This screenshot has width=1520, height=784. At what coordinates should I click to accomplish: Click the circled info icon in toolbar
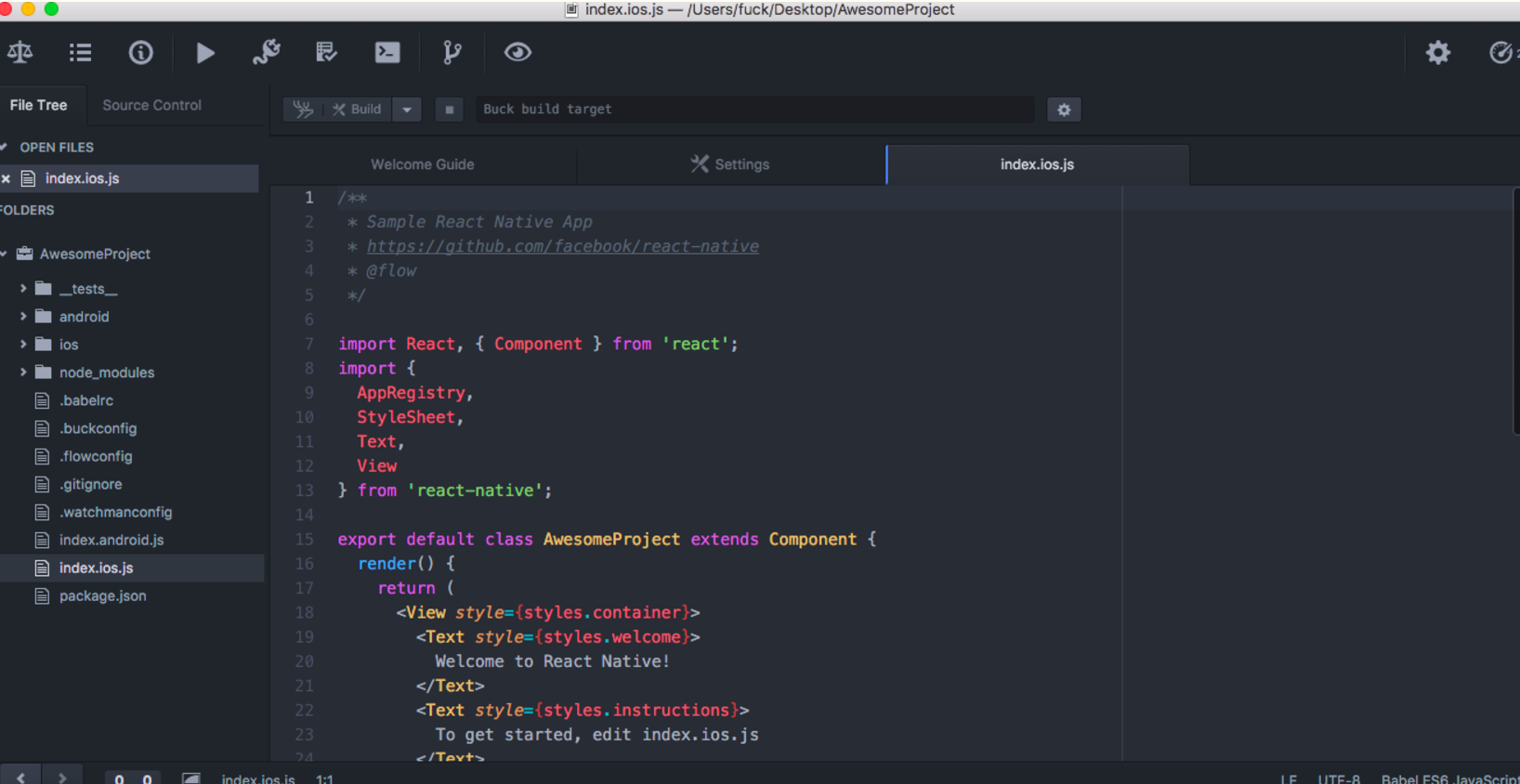[x=140, y=52]
